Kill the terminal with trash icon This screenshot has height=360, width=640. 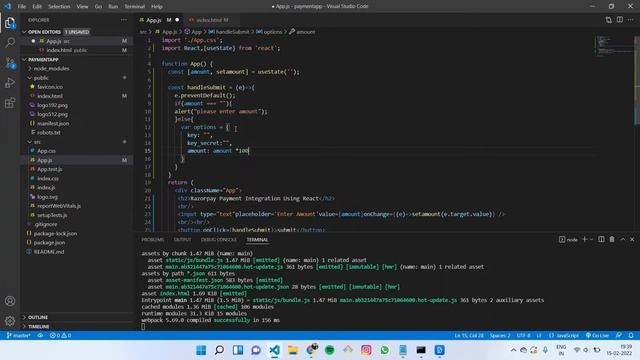(x=612, y=239)
